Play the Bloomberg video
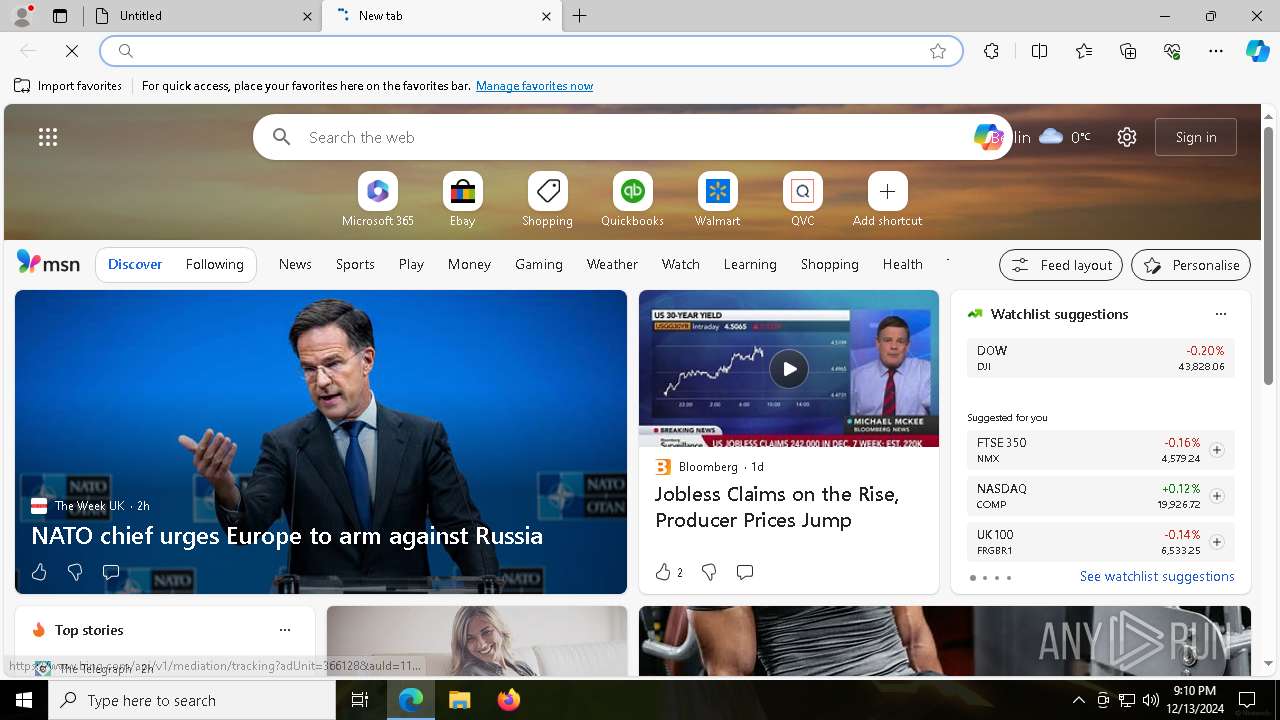Viewport: 1280px width, 720px height. click(789, 369)
